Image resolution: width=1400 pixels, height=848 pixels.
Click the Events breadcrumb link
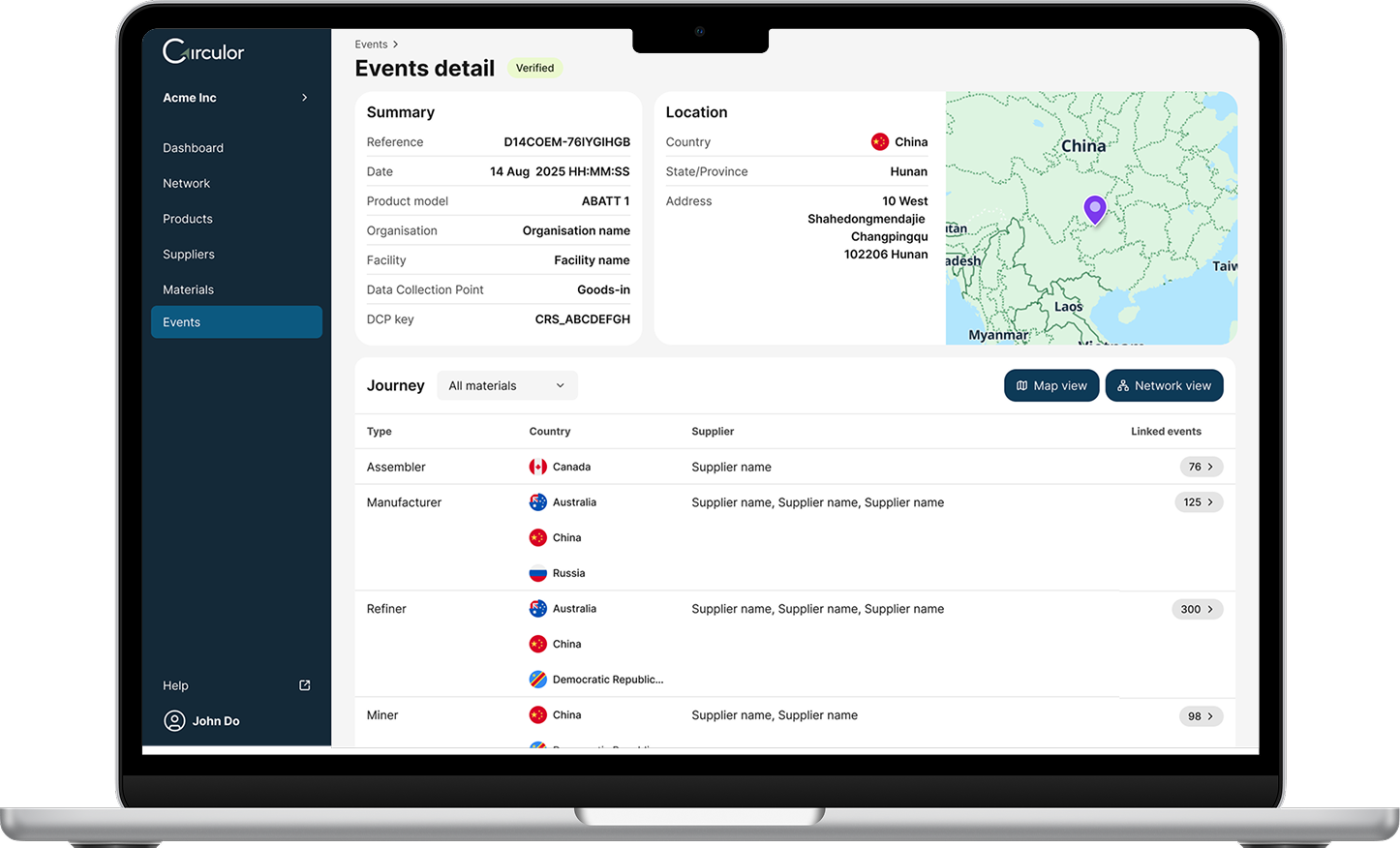point(371,45)
